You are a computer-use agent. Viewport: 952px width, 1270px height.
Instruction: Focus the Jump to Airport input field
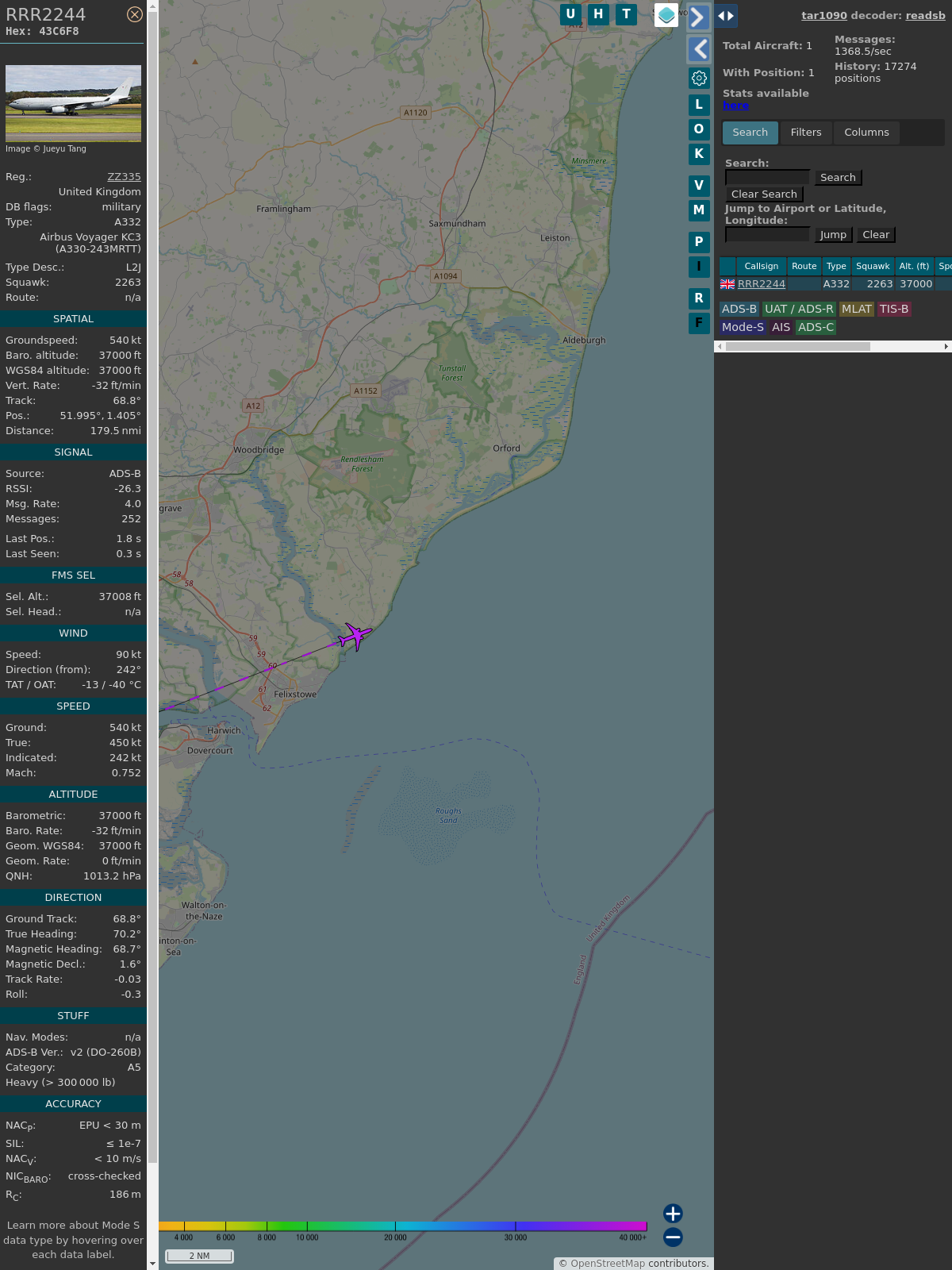click(x=767, y=235)
